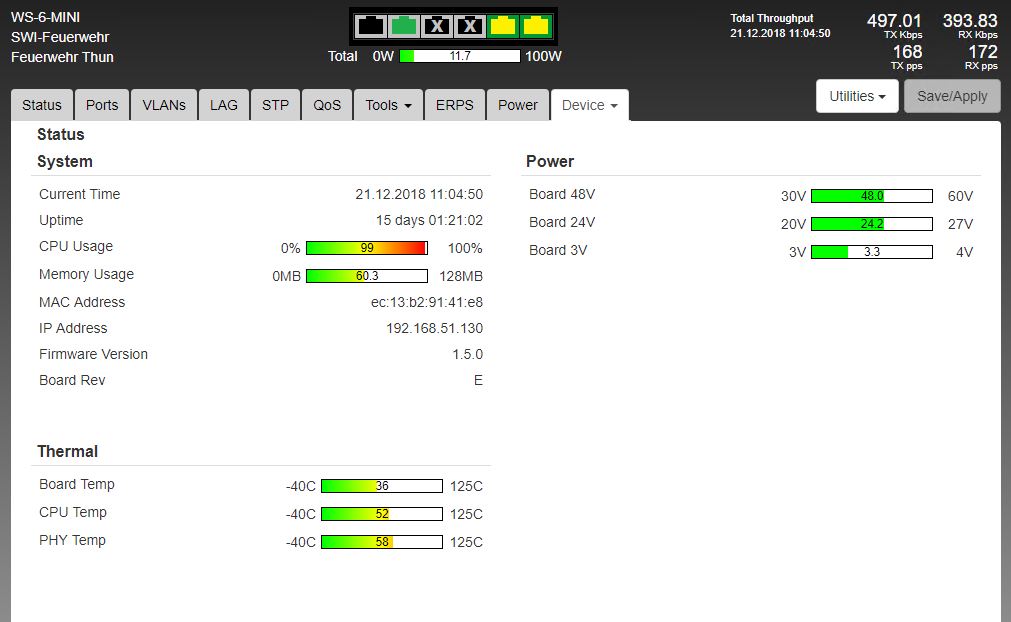
Task: Select the LAG tab
Action: click(224, 105)
